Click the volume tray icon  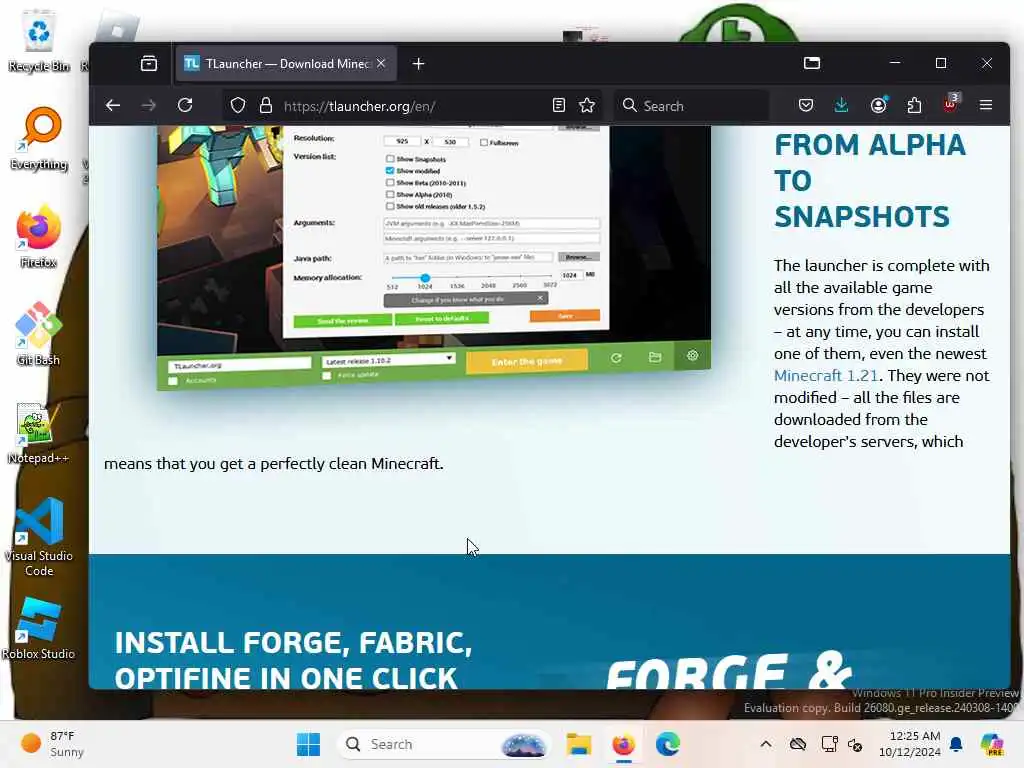[x=856, y=744]
